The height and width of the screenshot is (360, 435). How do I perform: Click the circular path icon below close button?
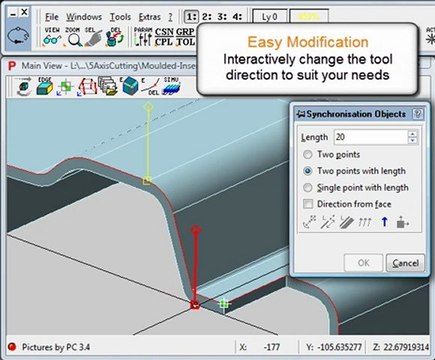(x=18, y=36)
